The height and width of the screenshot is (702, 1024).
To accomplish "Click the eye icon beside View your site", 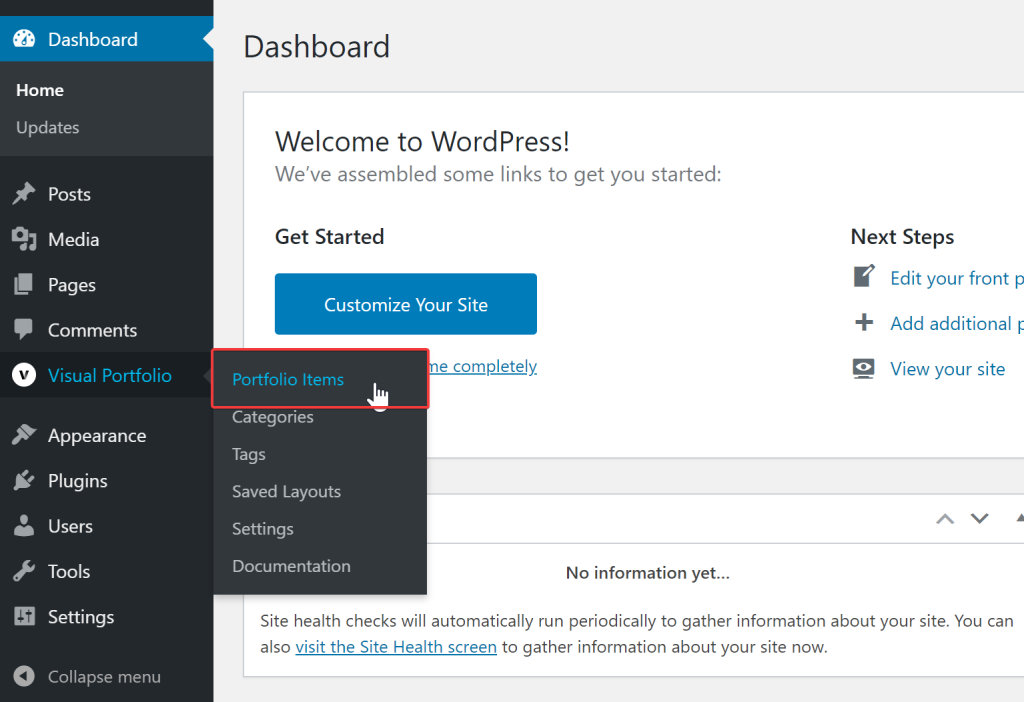I will pyautogui.click(x=864, y=368).
